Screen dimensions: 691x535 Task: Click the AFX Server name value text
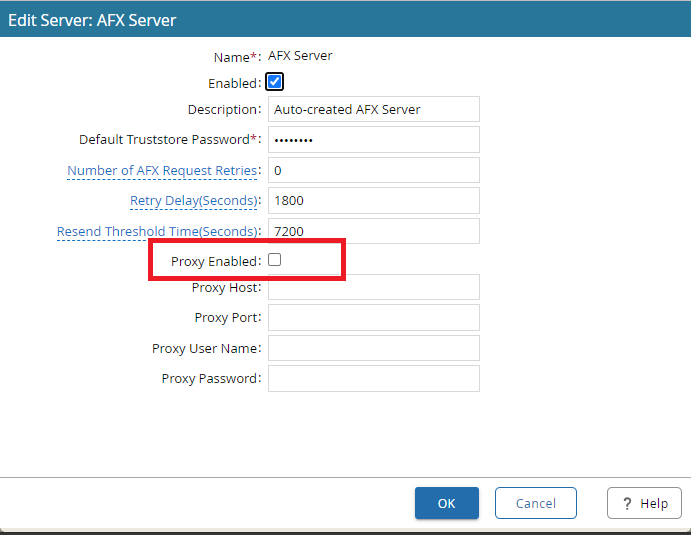[300, 56]
